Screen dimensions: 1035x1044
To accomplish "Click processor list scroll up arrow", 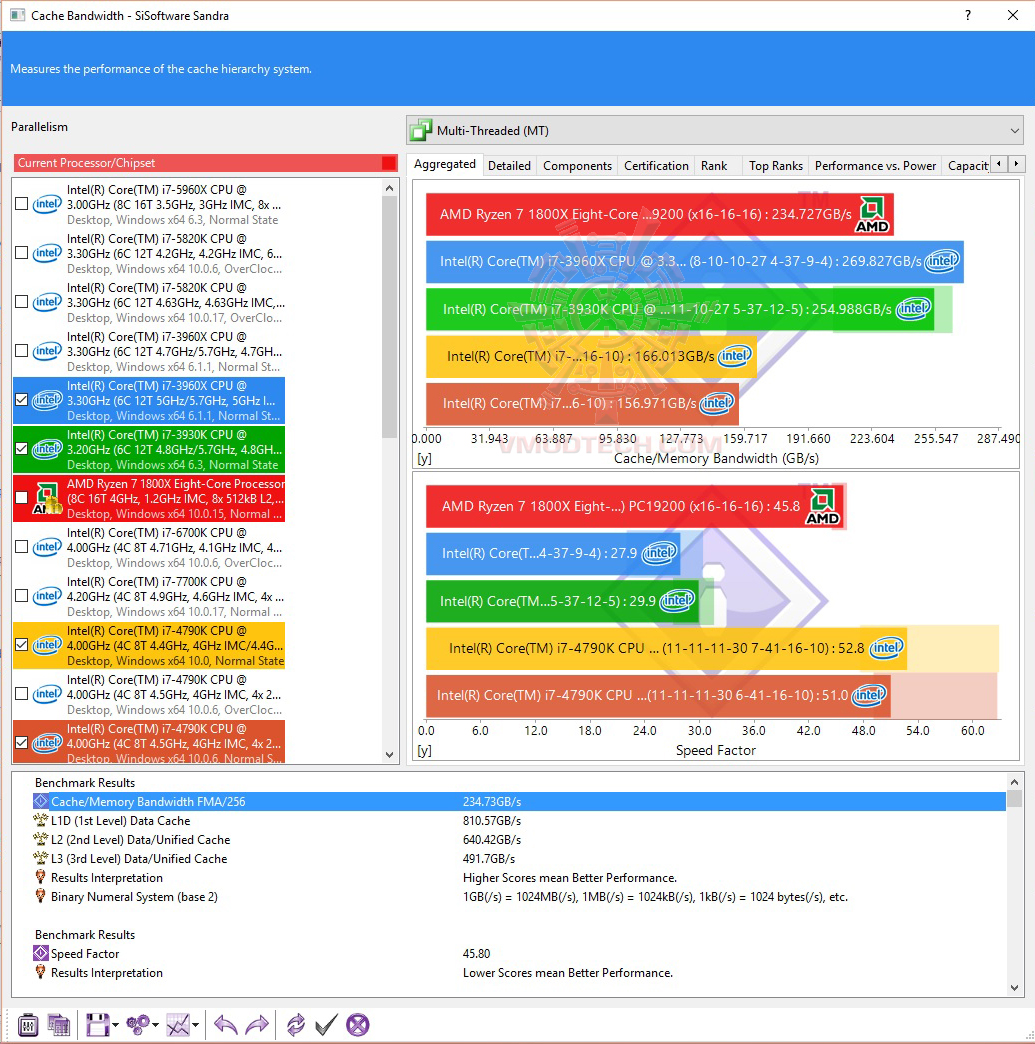I will coord(390,188).
